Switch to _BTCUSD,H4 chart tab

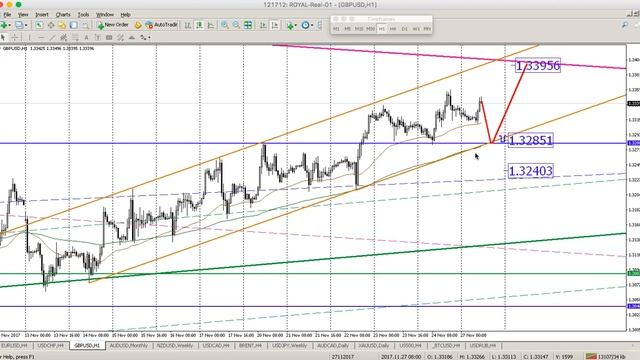(x=445, y=346)
